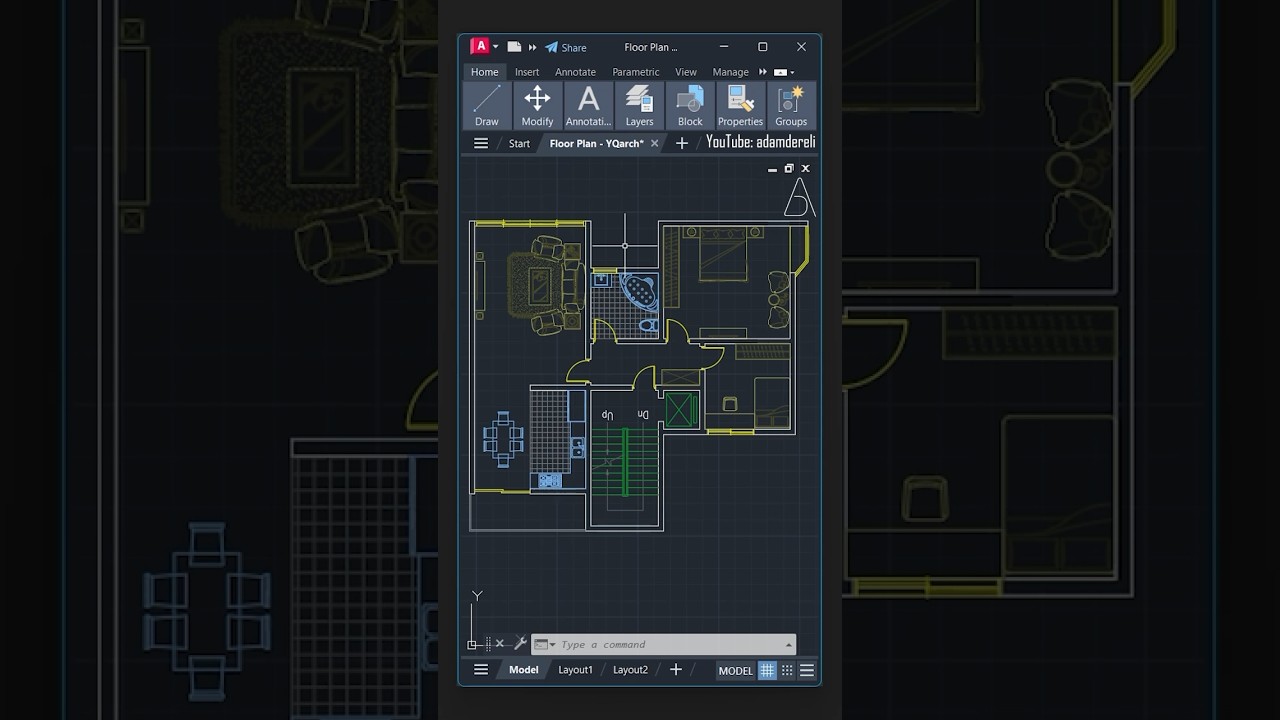This screenshot has height=720, width=1280.
Task: Click the Share button
Action: click(566, 47)
